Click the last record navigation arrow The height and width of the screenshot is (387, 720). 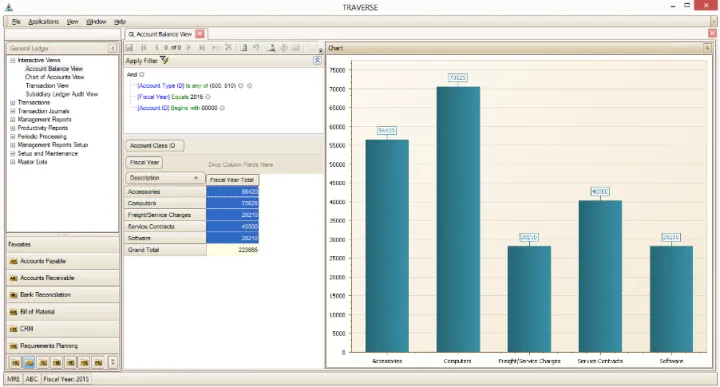202,48
